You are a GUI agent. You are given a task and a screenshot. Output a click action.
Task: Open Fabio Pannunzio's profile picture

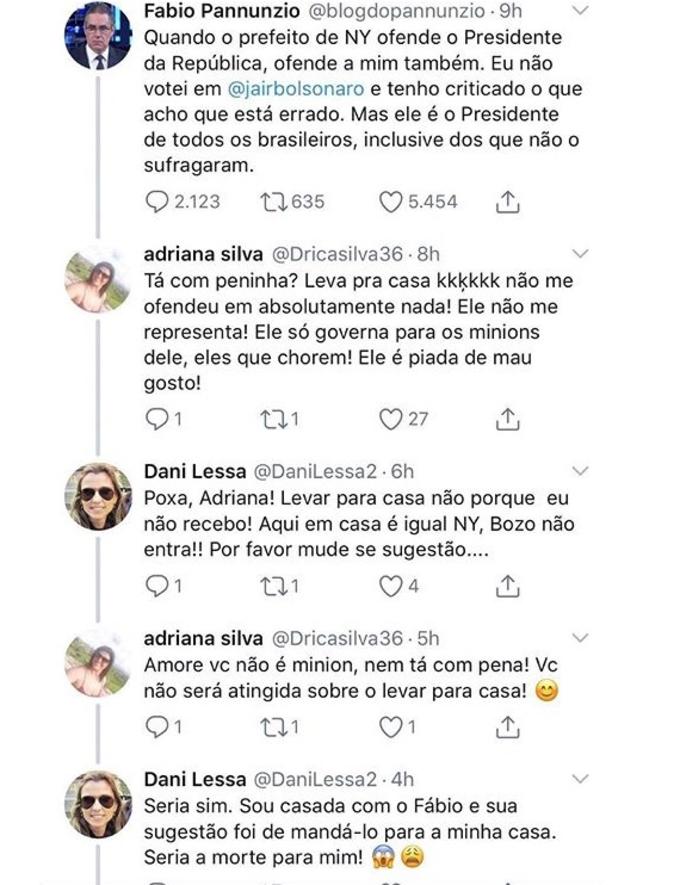(x=97, y=35)
